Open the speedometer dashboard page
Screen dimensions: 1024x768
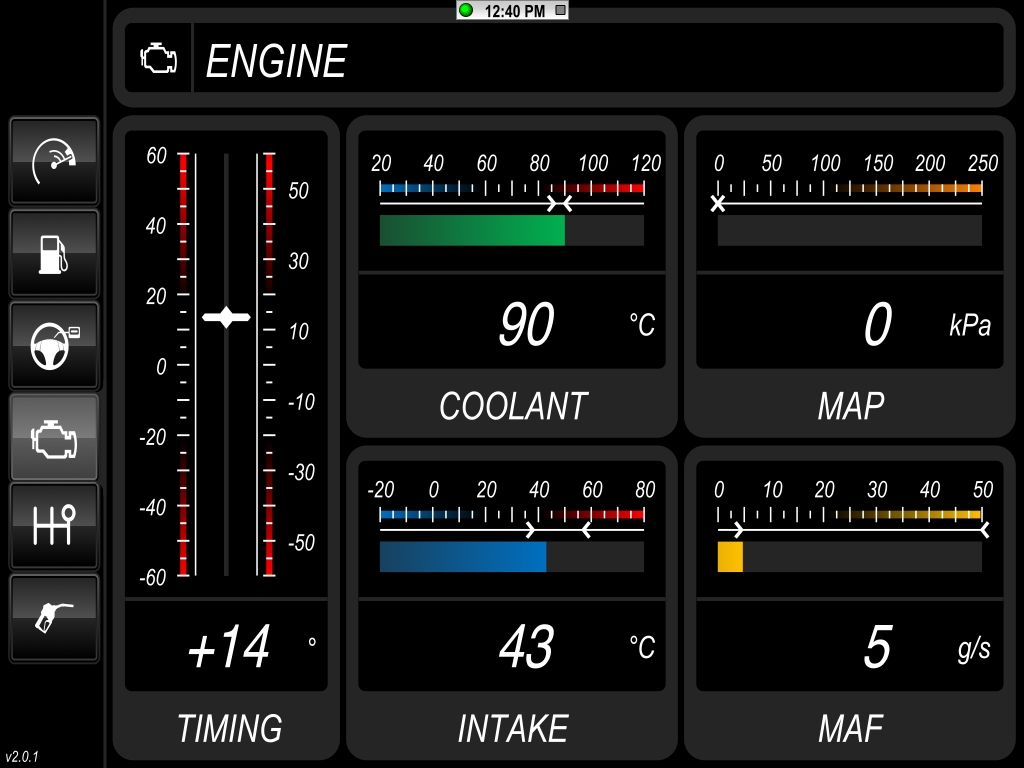click(54, 161)
